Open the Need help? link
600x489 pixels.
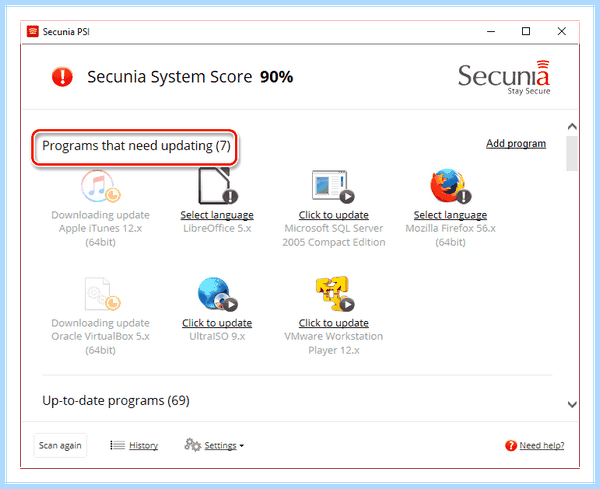pos(542,445)
